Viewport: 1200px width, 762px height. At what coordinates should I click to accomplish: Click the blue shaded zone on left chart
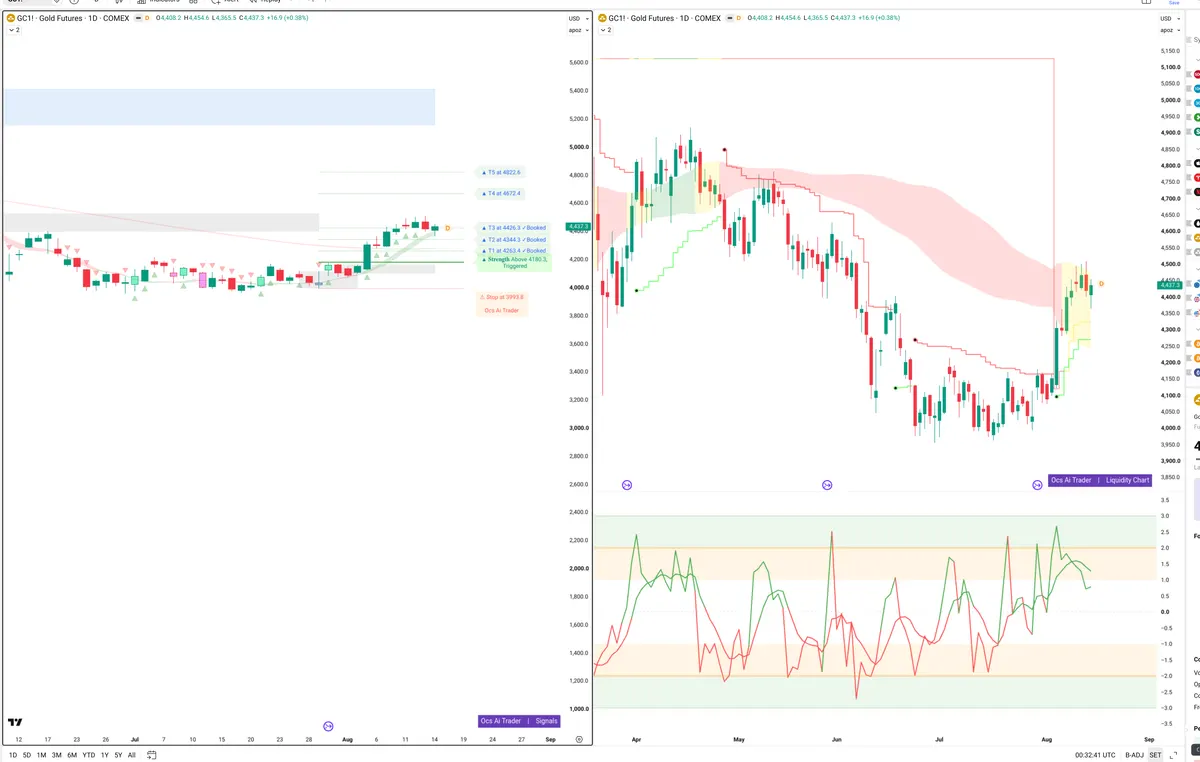(x=219, y=107)
